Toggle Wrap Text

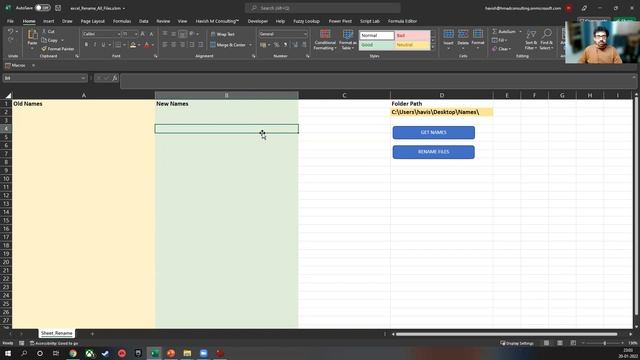coord(222,34)
